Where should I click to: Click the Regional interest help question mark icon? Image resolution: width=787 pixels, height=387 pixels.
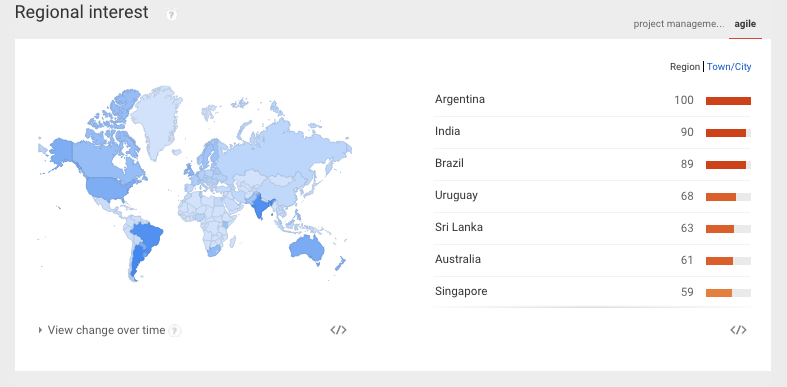click(172, 15)
